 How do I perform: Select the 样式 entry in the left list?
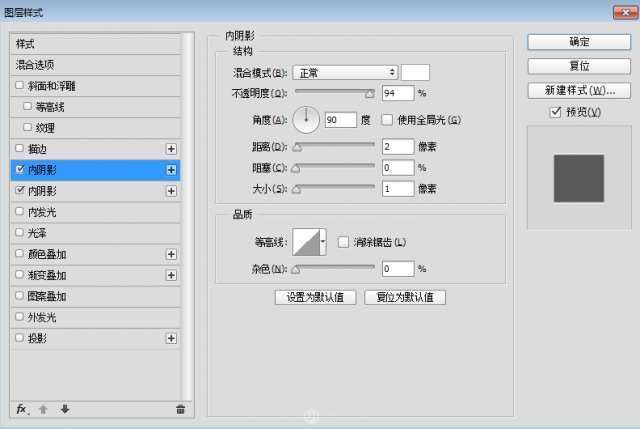pos(95,44)
